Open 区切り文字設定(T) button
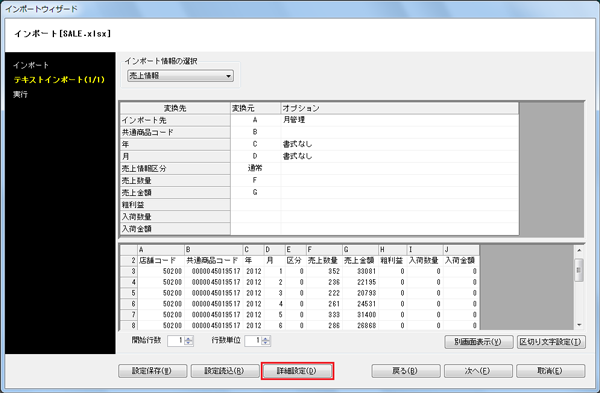 point(551,342)
